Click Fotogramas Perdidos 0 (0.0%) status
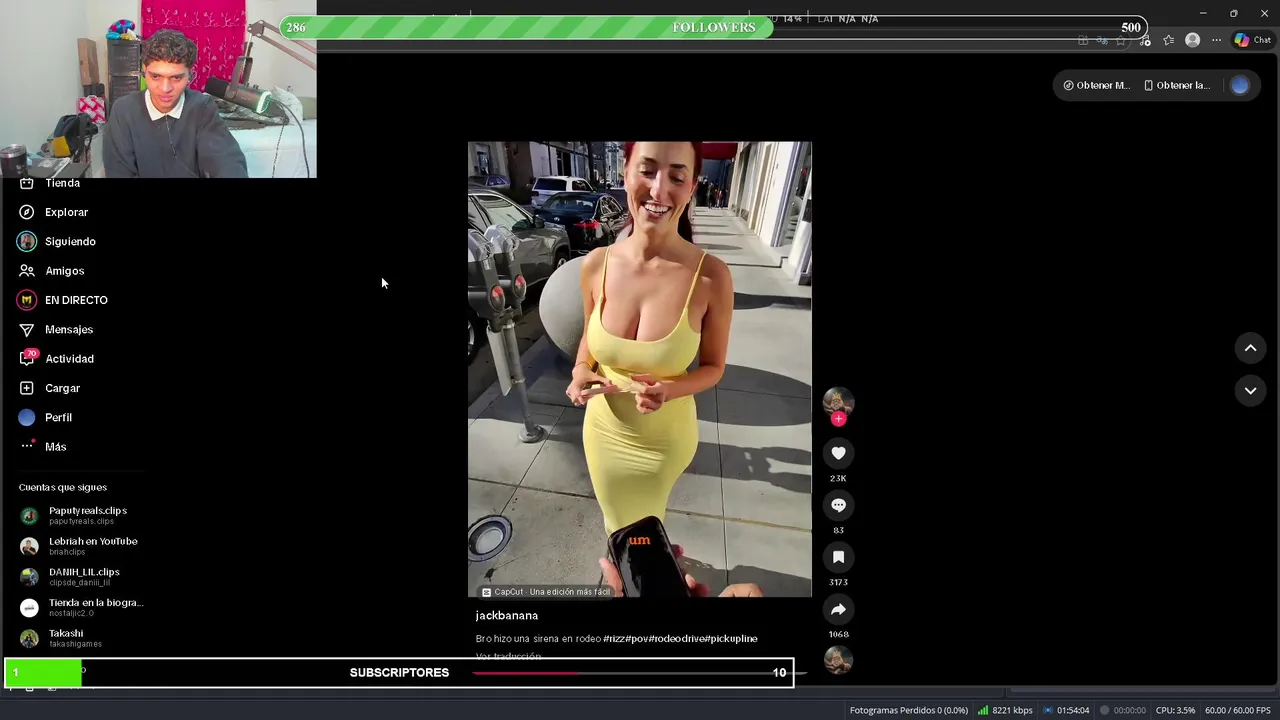 point(909,710)
